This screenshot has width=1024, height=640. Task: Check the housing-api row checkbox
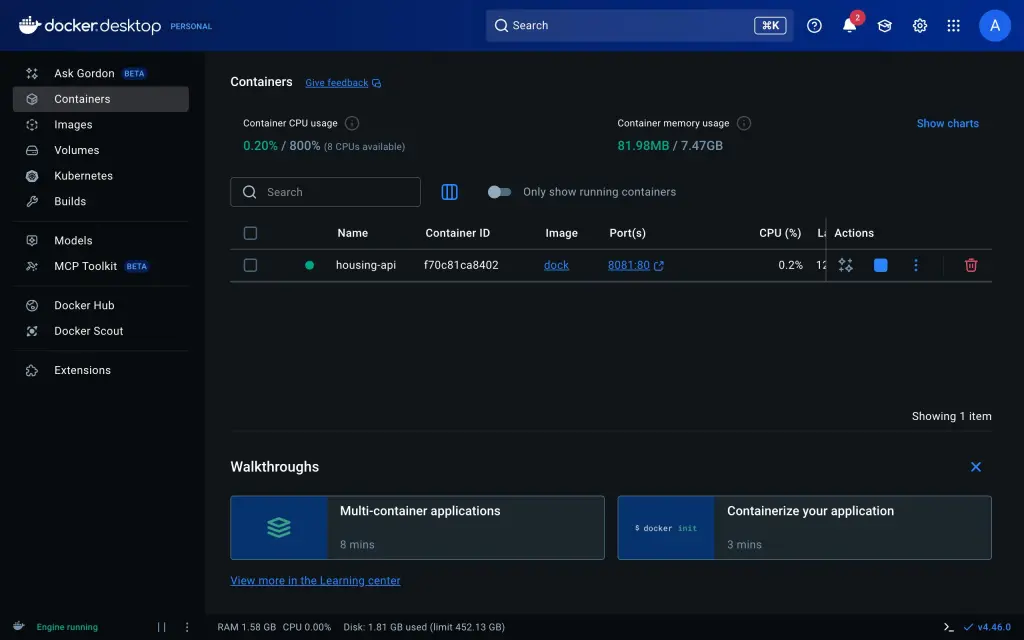250,265
